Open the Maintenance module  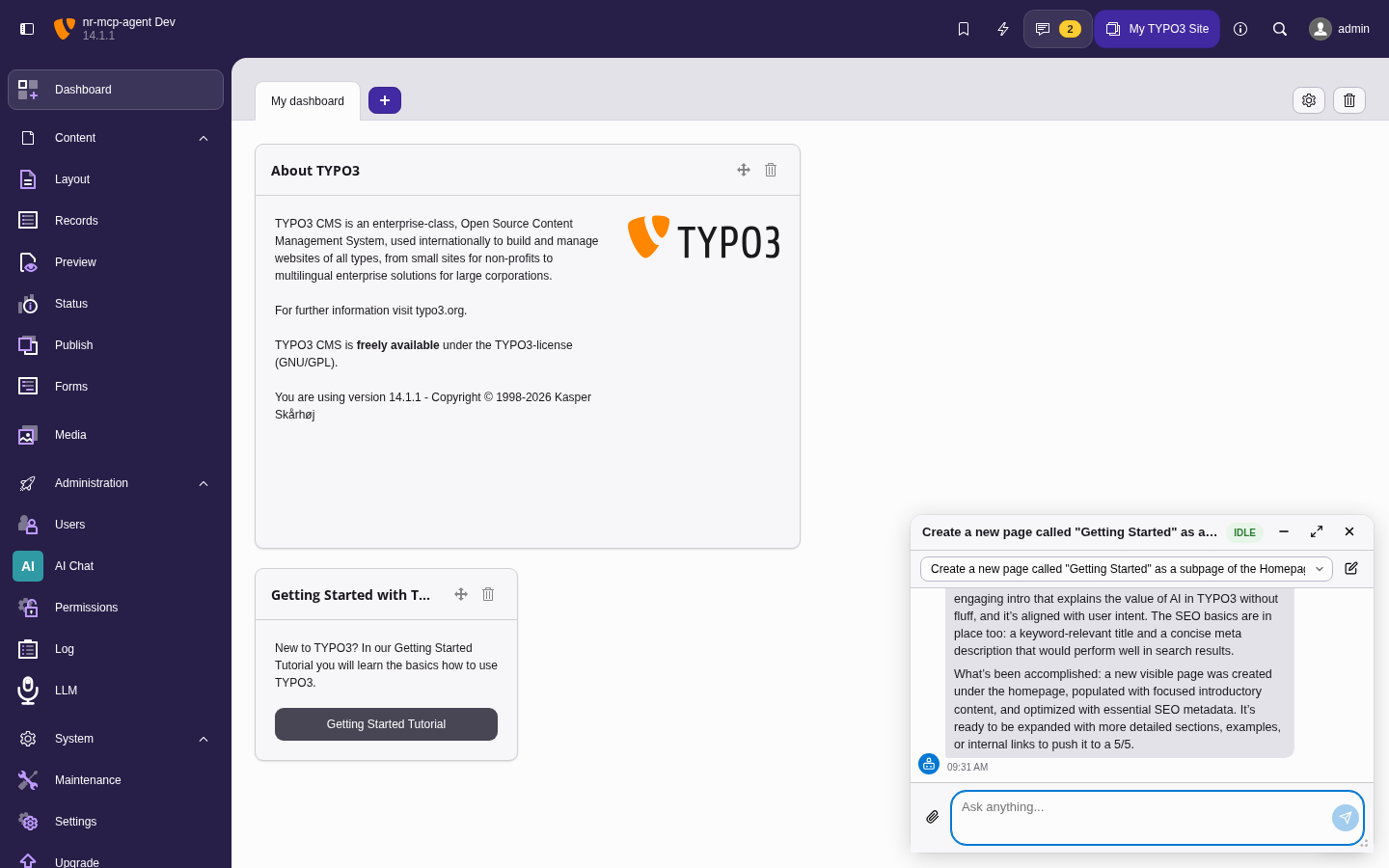click(x=116, y=780)
